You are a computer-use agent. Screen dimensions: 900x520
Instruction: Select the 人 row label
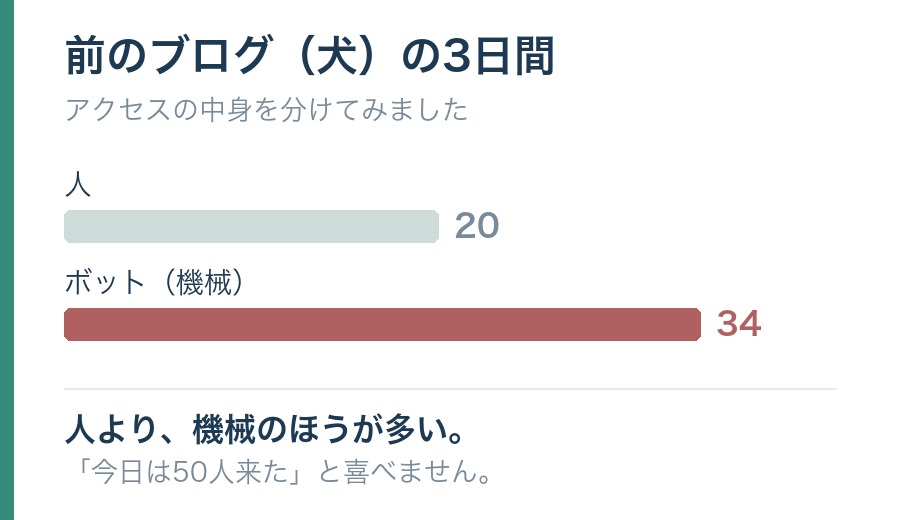click(77, 185)
